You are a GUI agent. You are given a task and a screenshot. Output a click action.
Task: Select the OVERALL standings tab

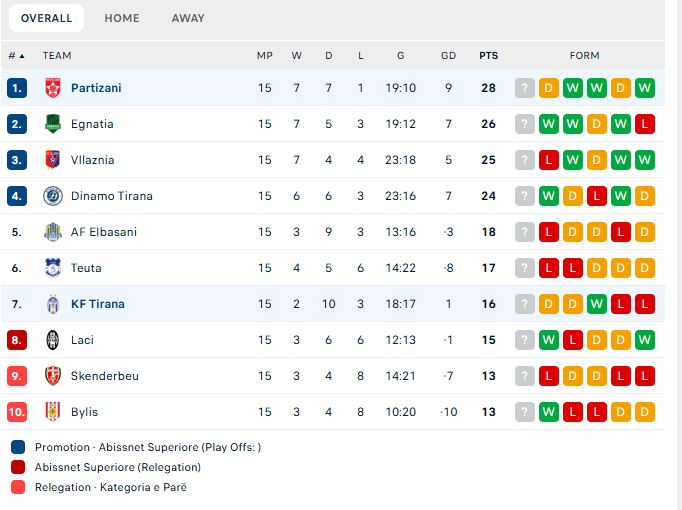click(x=46, y=18)
